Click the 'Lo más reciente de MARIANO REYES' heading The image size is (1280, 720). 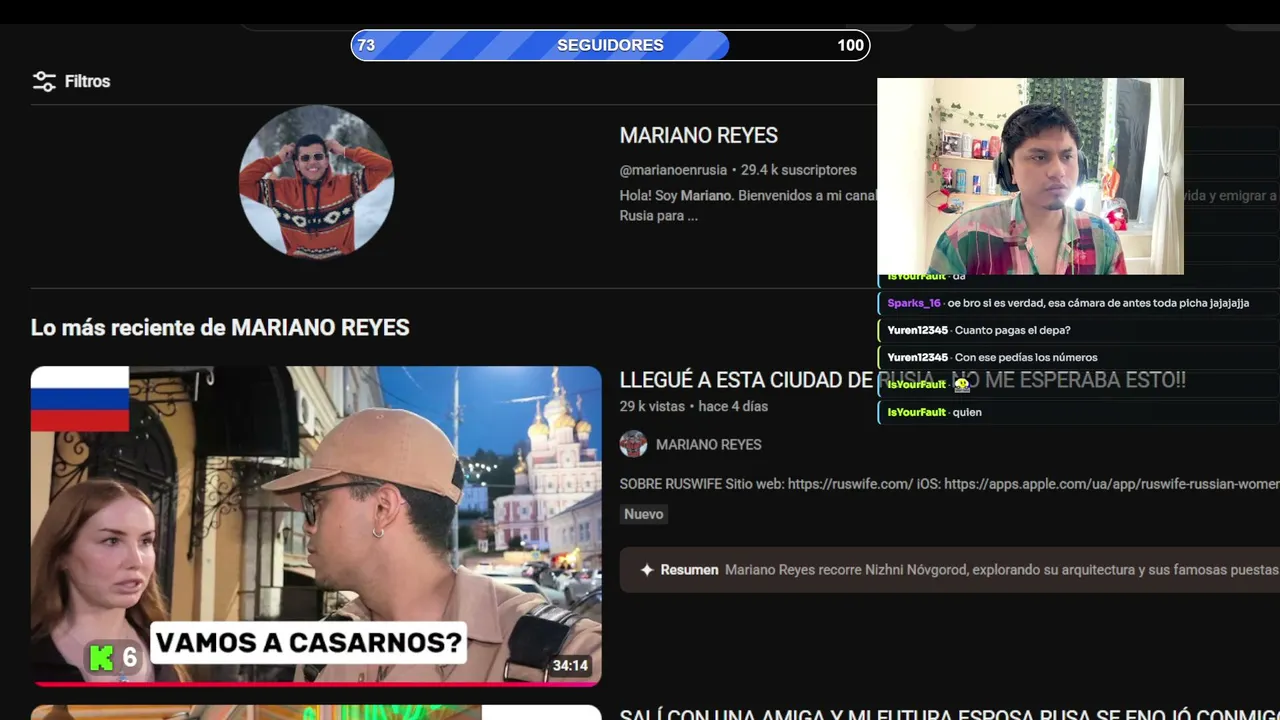(220, 327)
